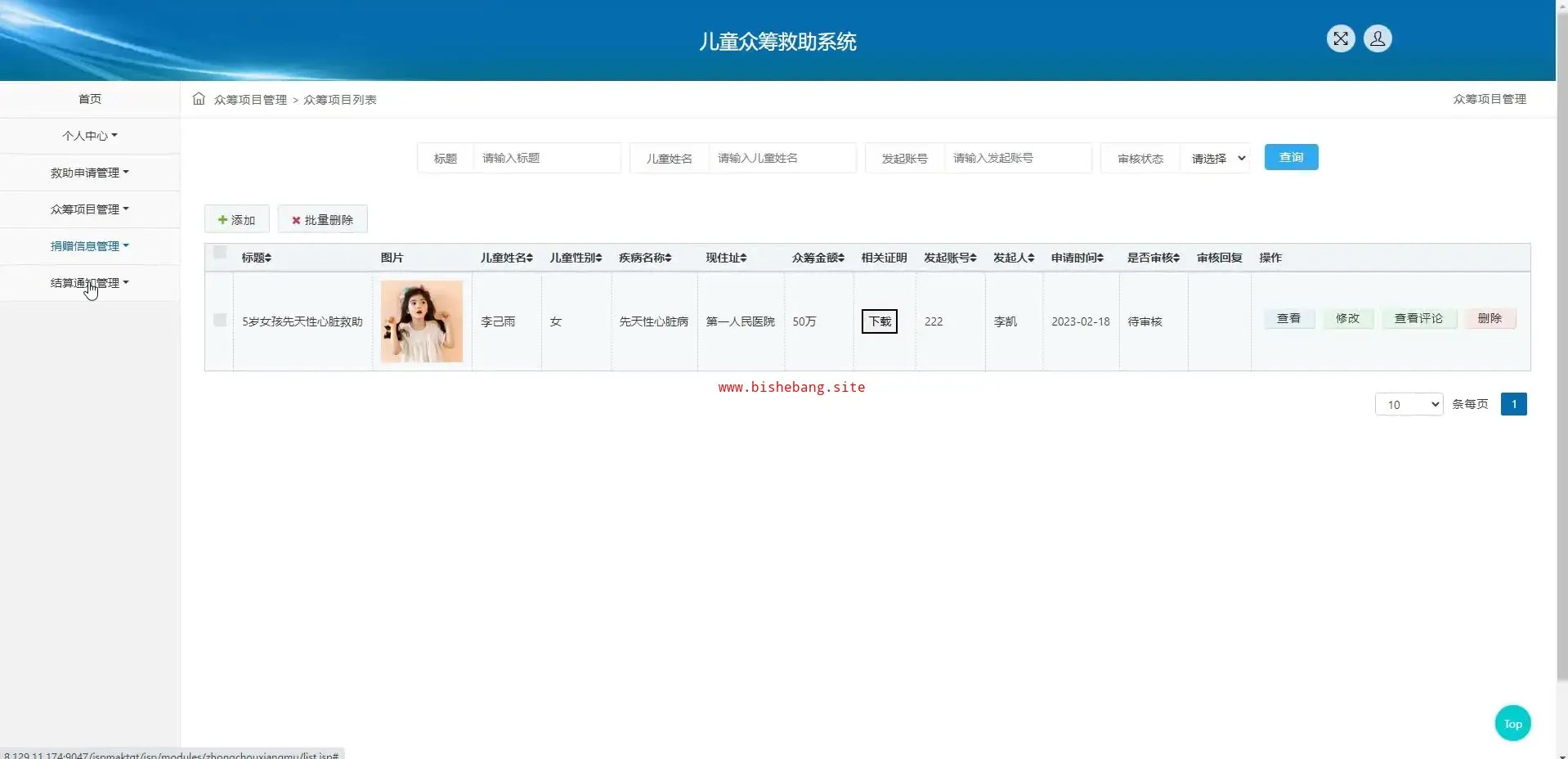Check the row checkbox for 5岁女孩先天性心脏救助

[x=220, y=320]
